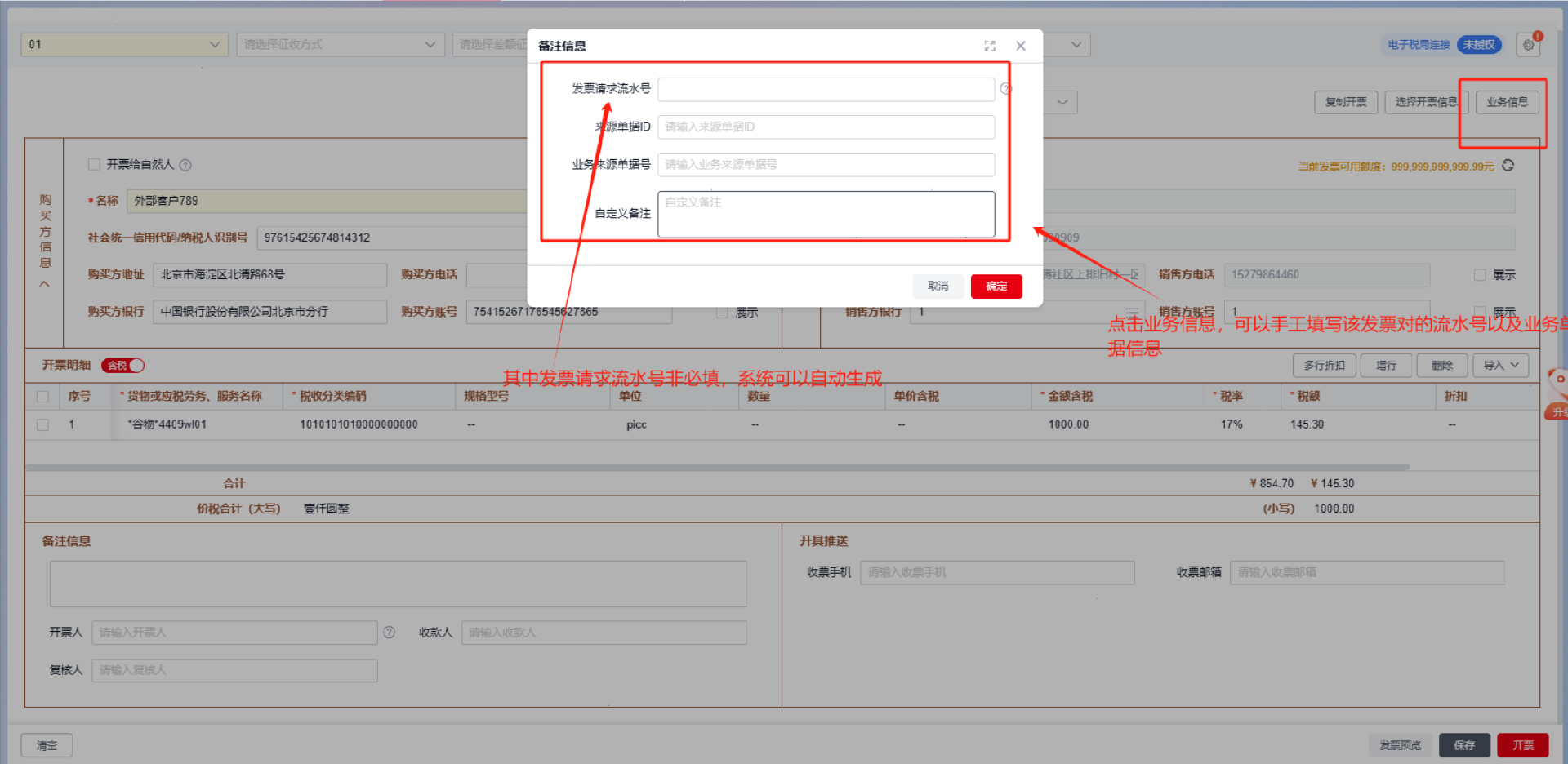Open the 01 dropdown

124,44
